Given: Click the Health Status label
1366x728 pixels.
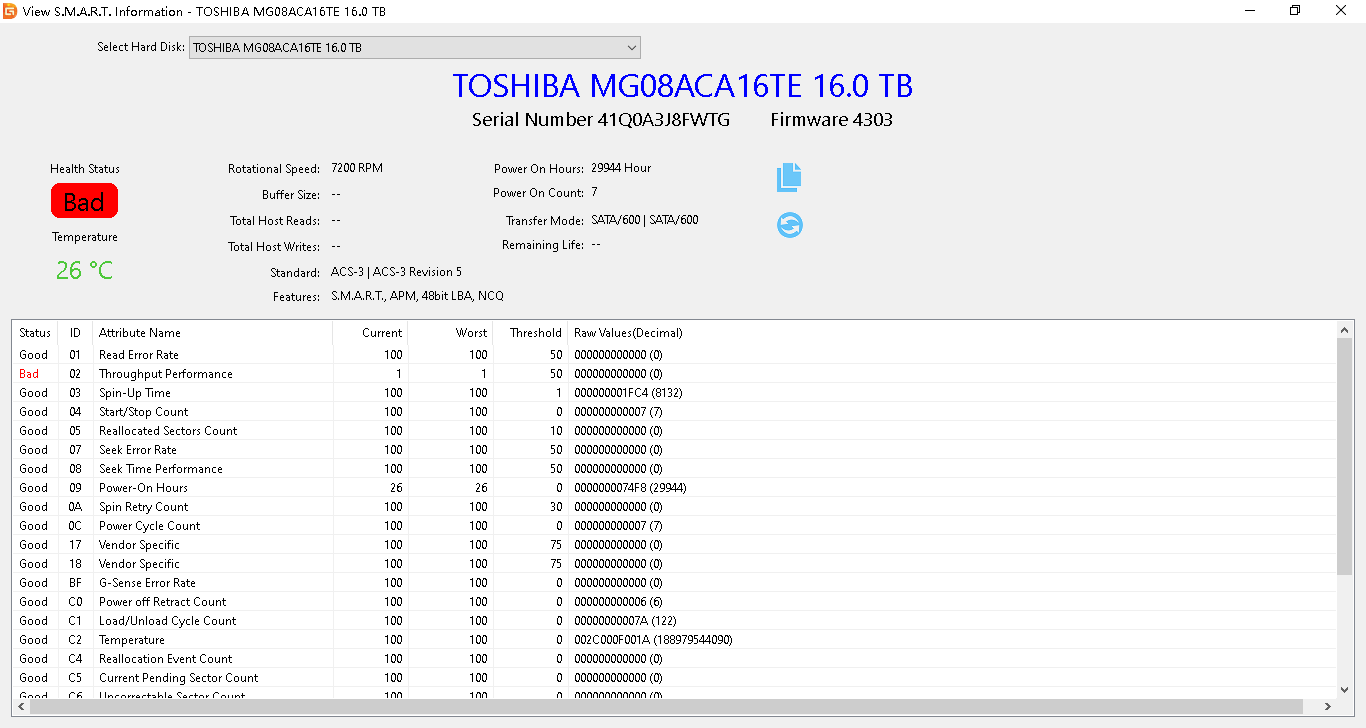Looking at the screenshot, I should 85,169.
